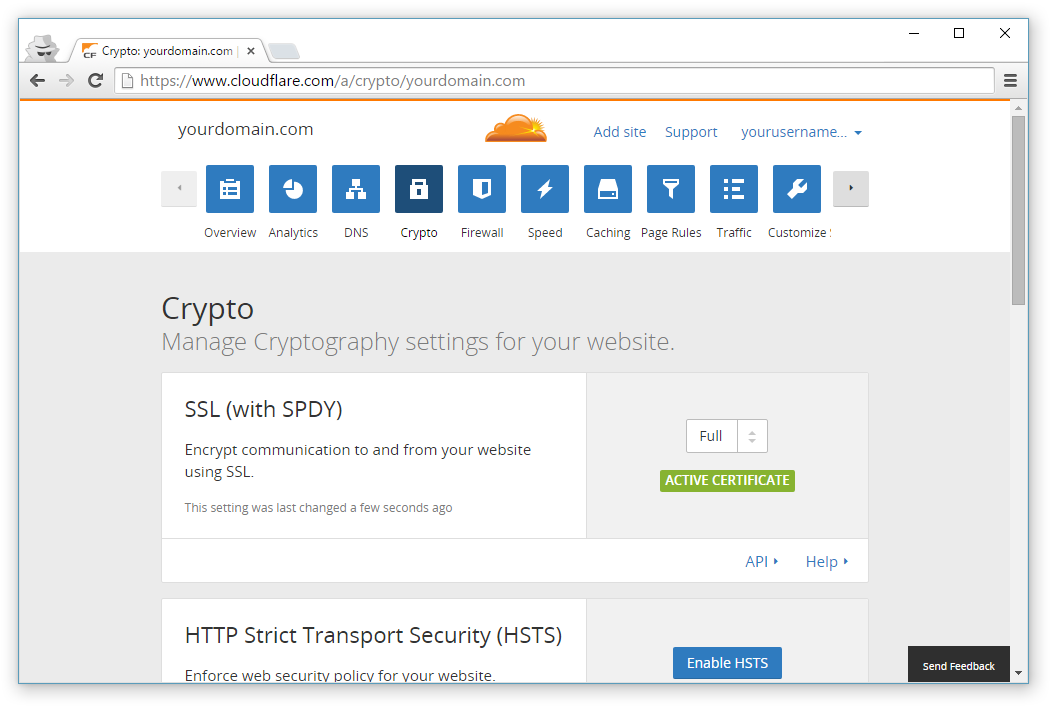Open the API link in the SSL panel
The height and width of the screenshot is (708, 1054).
(x=758, y=561)
